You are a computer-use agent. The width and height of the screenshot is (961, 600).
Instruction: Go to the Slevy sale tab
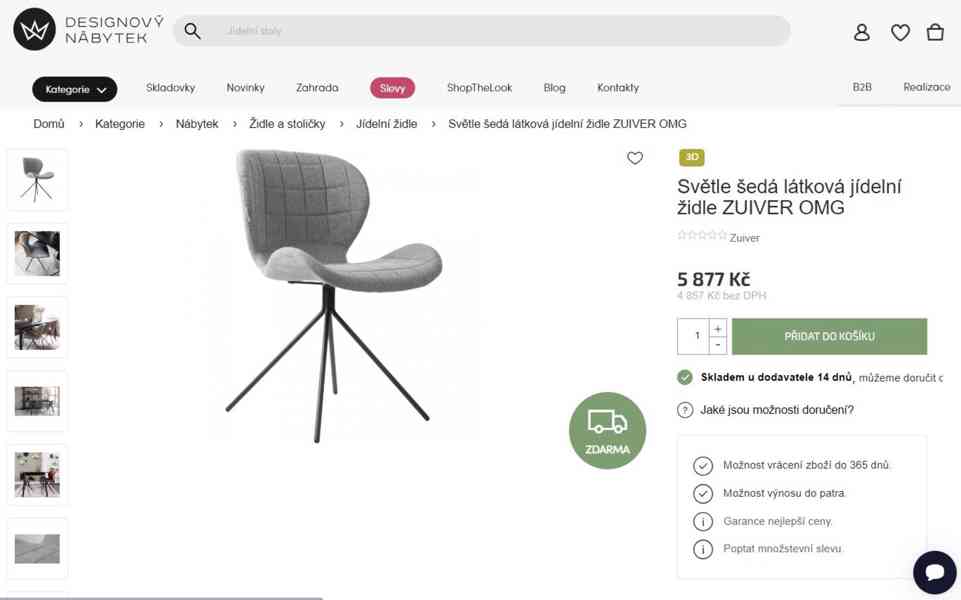pos(392,88)
